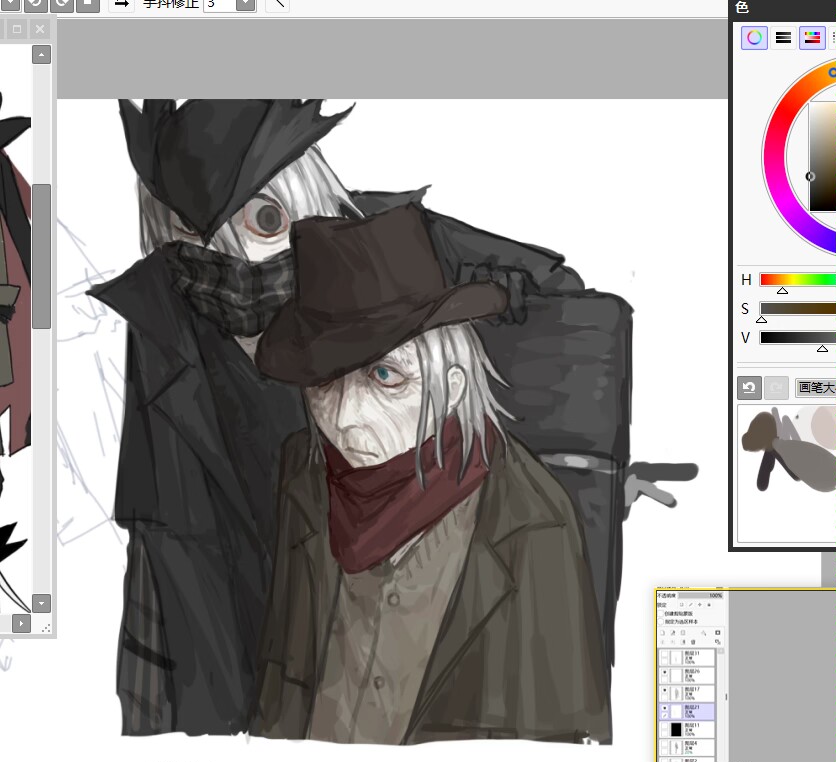Click the reference window scroll-up arrow
This screenshot has width=836, height=762.
click(x=42, y=54)
